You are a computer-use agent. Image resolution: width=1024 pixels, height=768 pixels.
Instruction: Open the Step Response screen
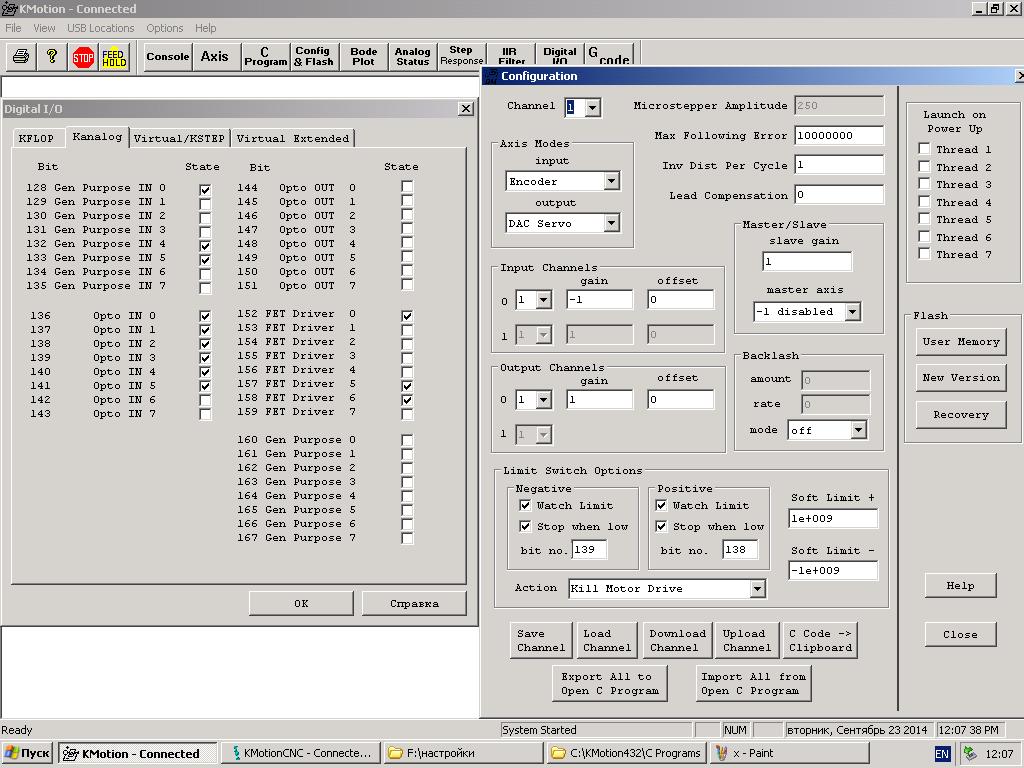pyautogui.click(x=461, y=56)
